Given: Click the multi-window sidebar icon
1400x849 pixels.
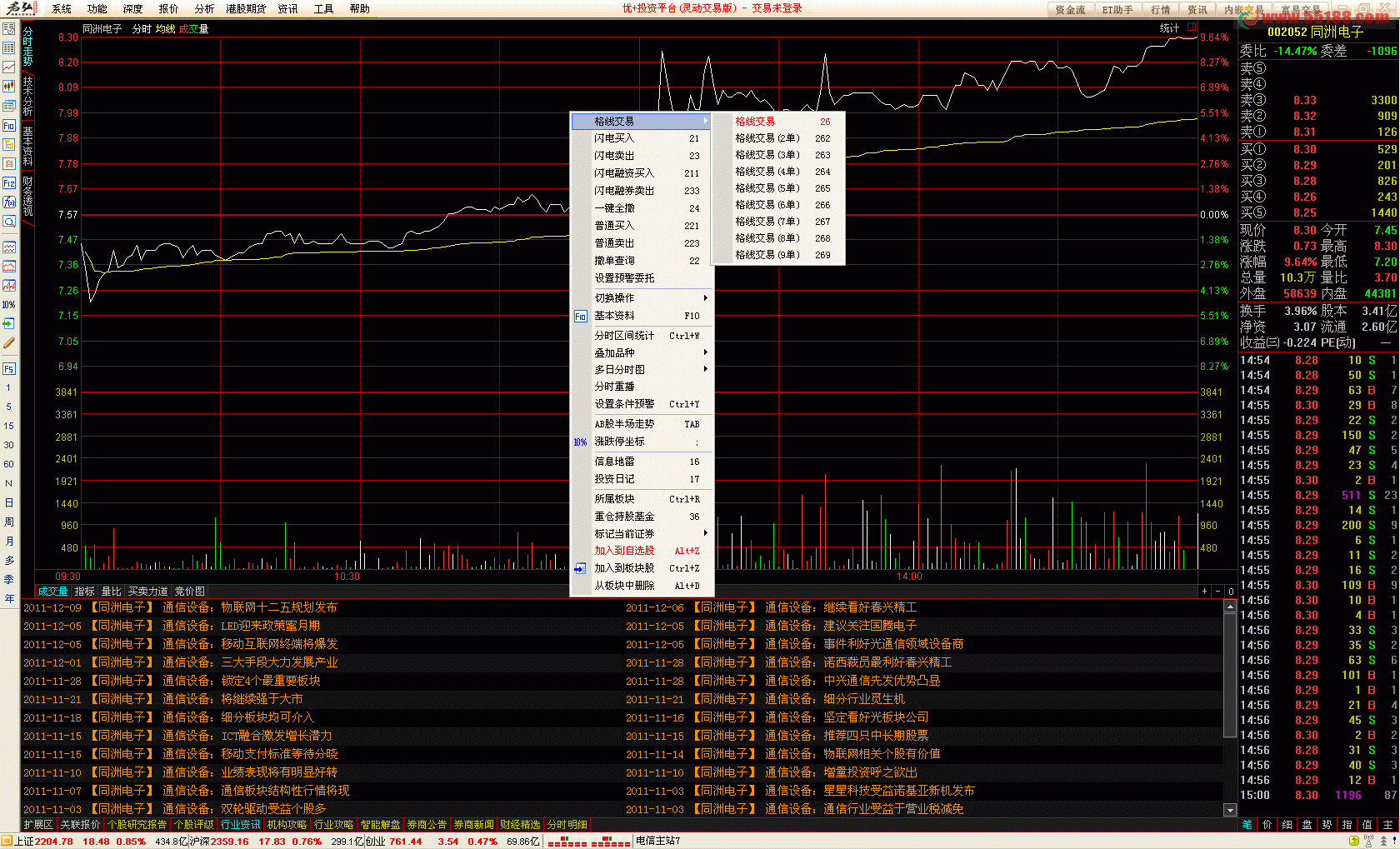Looking at the screenshot, I should 9,106.
